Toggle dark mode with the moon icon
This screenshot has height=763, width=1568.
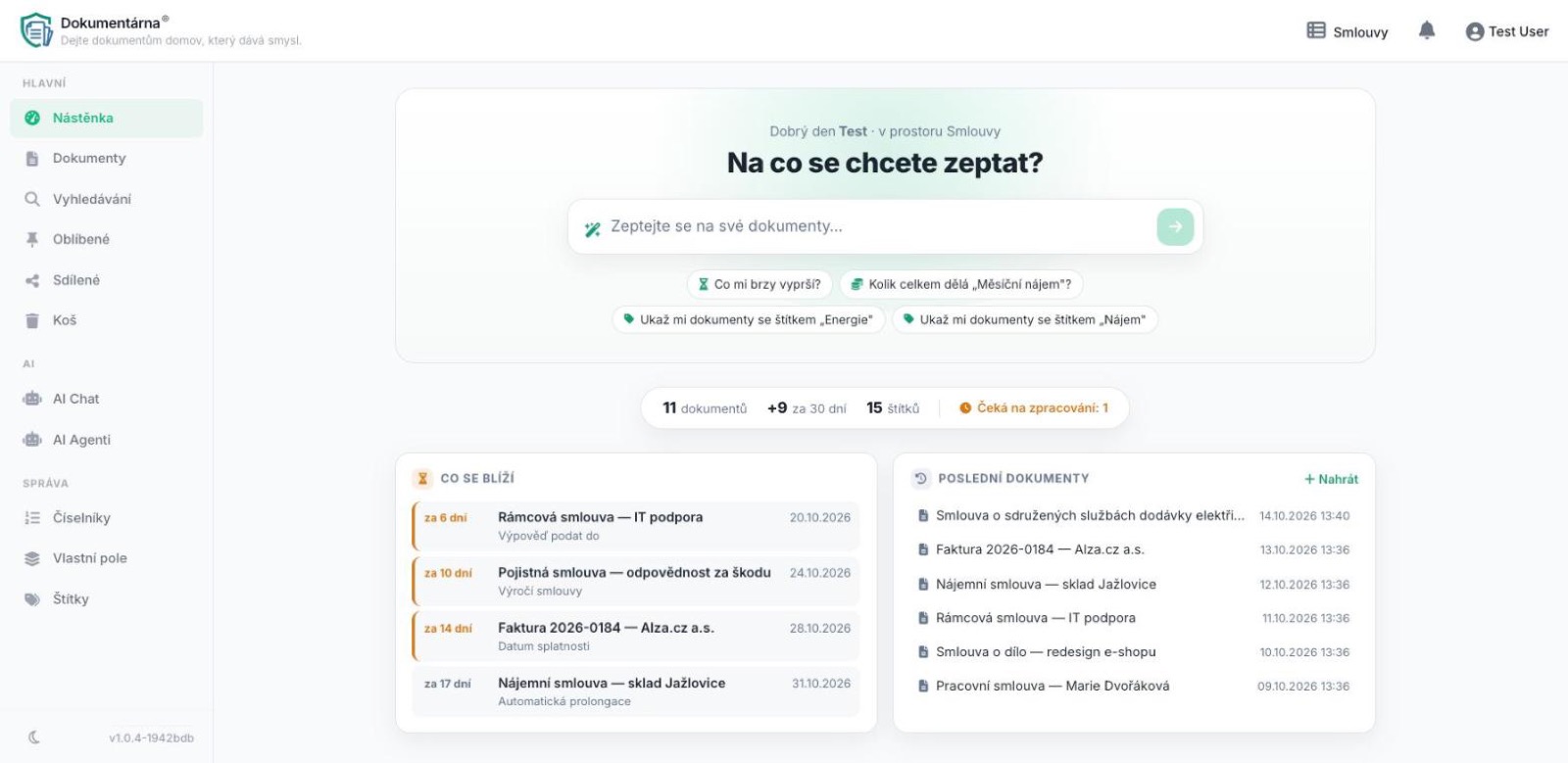click(34, 738)
